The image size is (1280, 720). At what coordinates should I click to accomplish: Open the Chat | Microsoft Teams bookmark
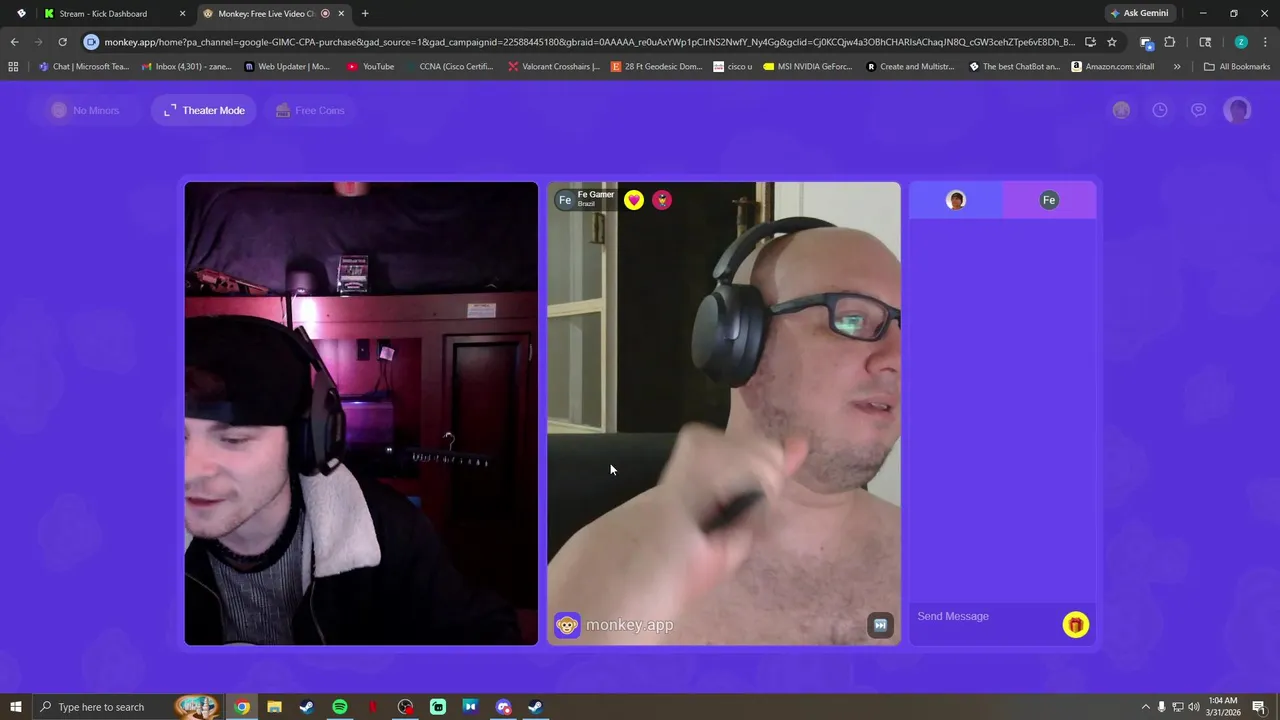pos(83,67)
